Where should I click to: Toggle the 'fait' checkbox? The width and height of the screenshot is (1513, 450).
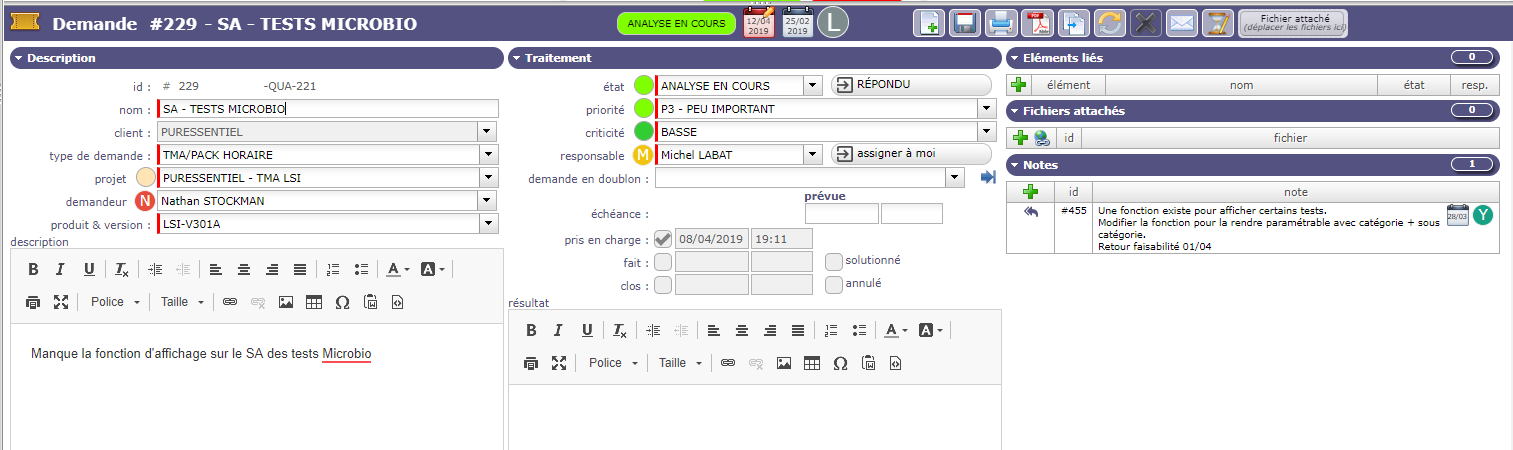[662, 262]
